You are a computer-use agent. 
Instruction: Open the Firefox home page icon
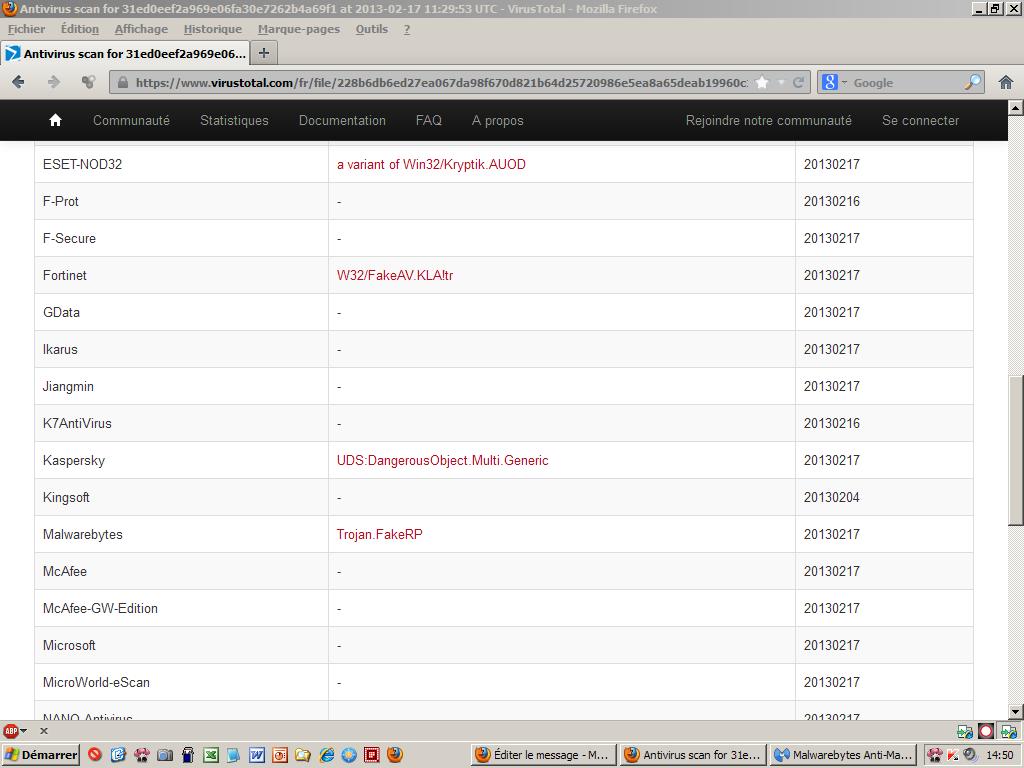click(1006, 82)
